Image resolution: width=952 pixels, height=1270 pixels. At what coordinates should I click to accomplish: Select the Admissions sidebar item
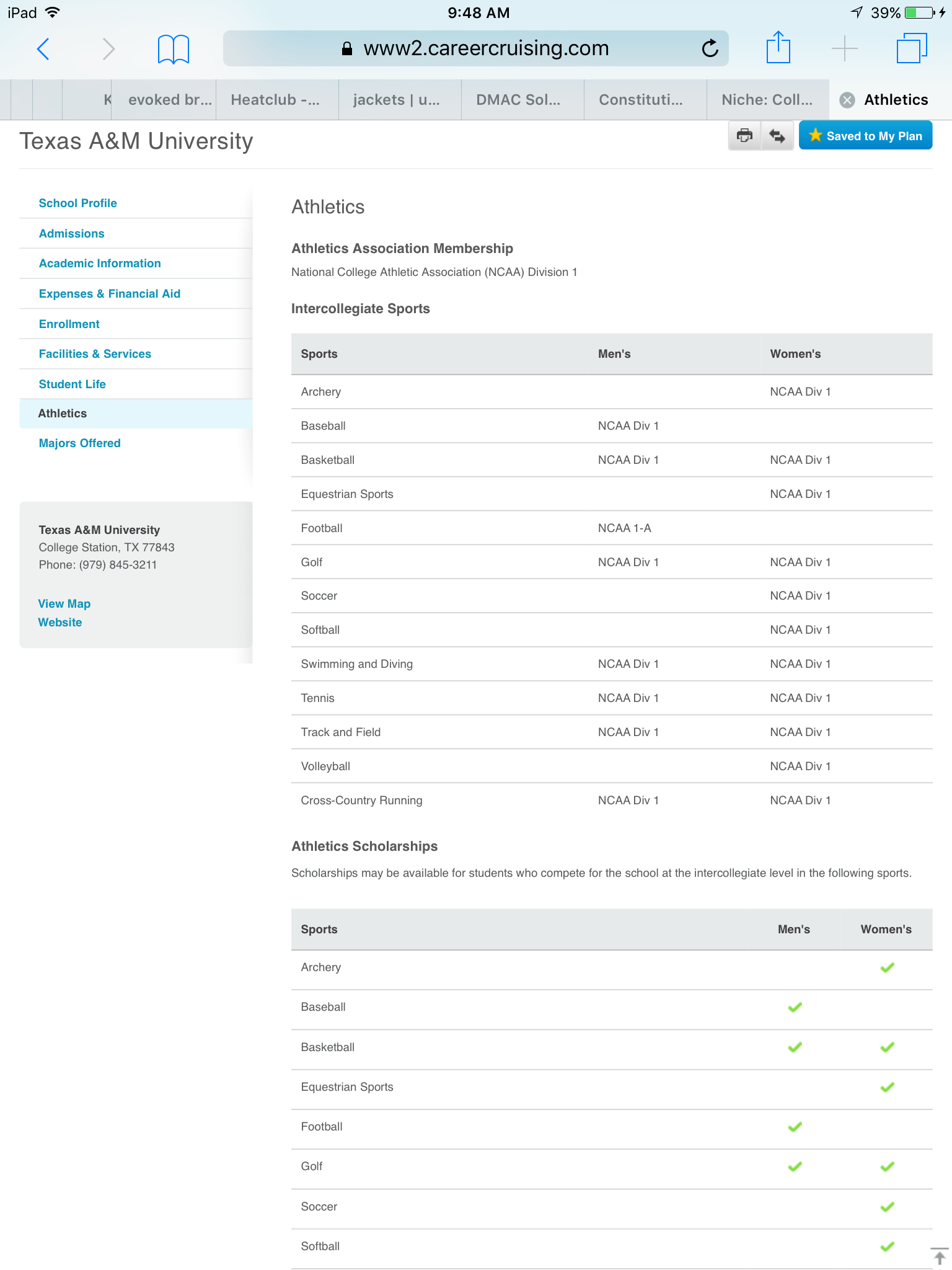(71, 234)
